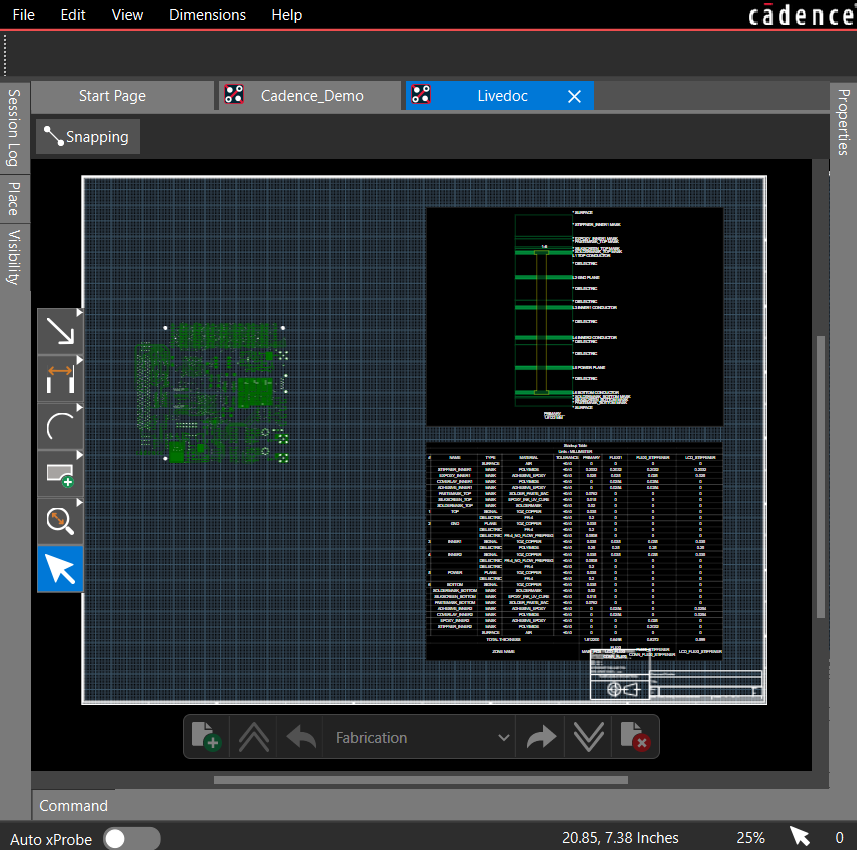Click the selection count 0 in status bar
This screenshot has width=857, height=850.
tap(840, 837)
